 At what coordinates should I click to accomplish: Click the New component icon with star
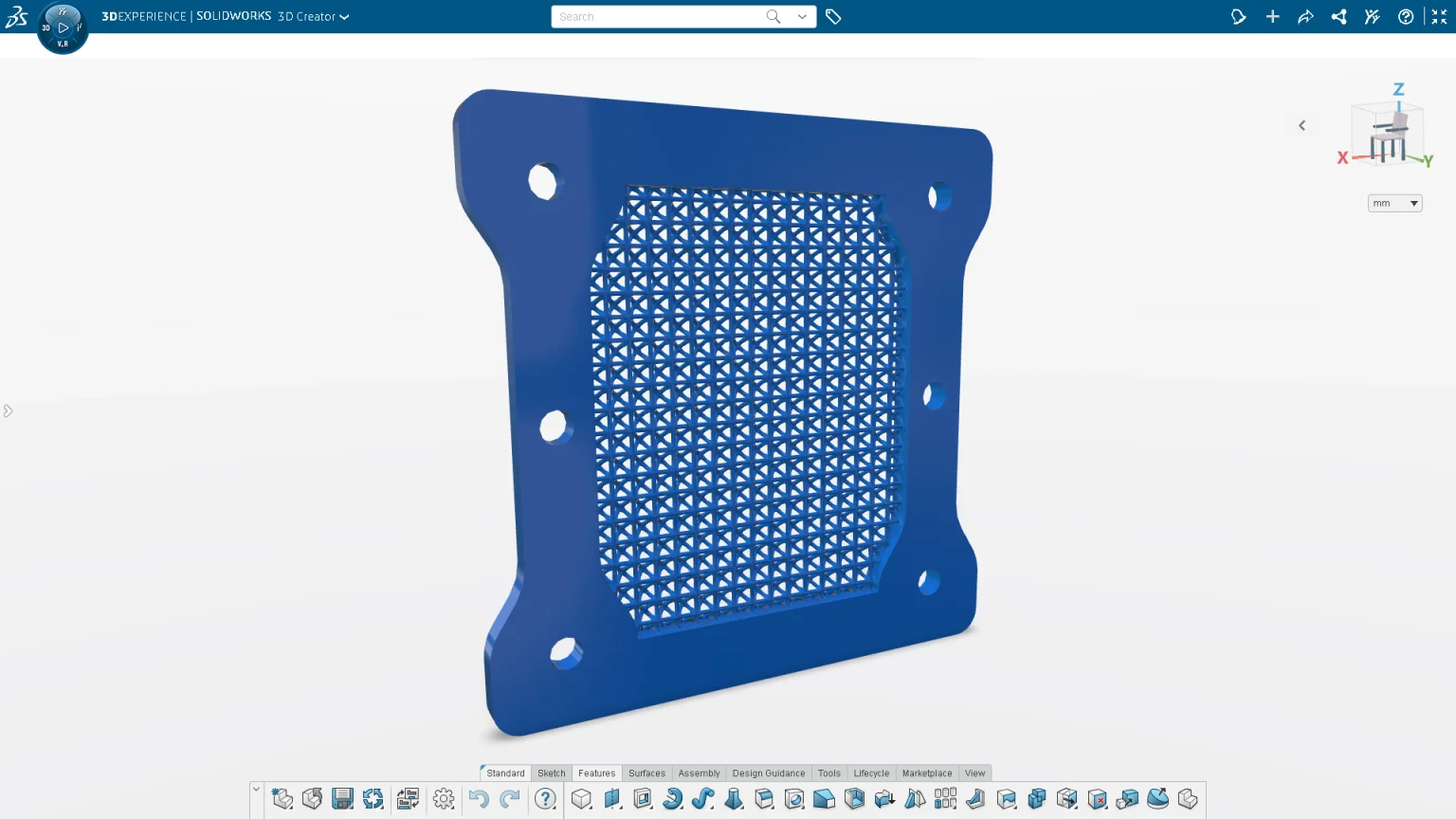point(282,799)
